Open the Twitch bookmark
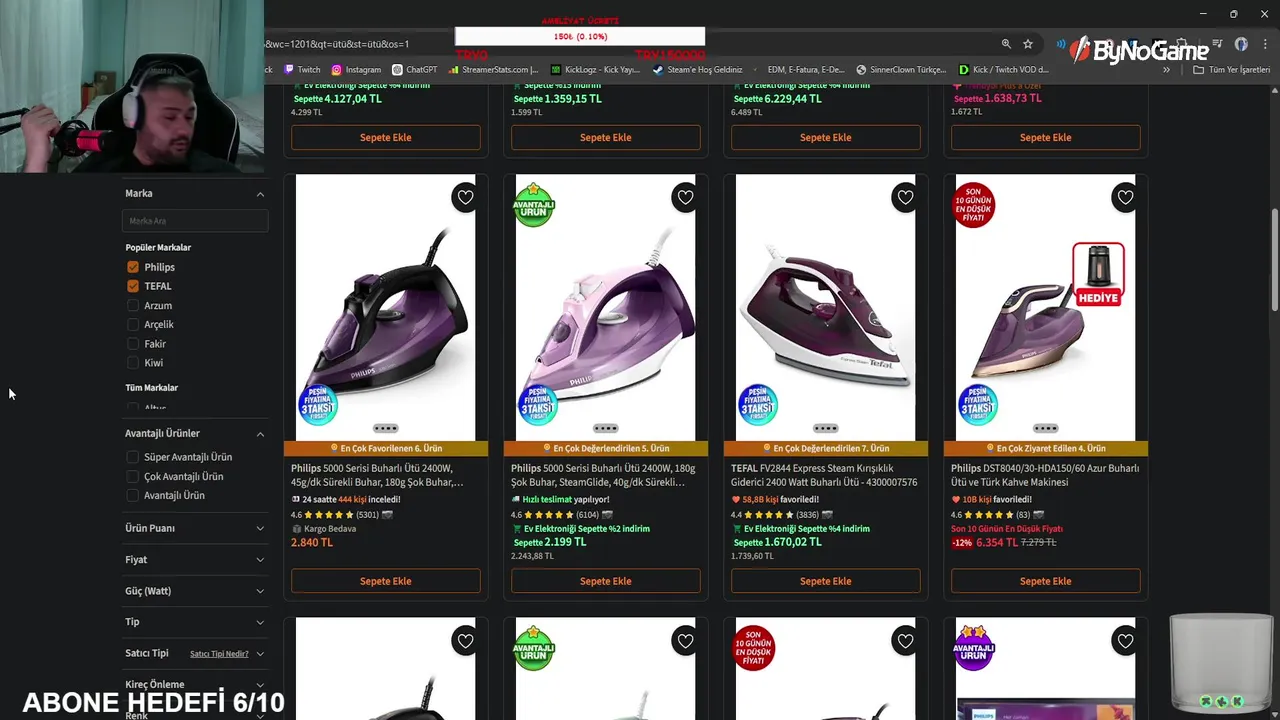Image resolution: width=1280 pixels, height=720 pixels. (302, 70)
